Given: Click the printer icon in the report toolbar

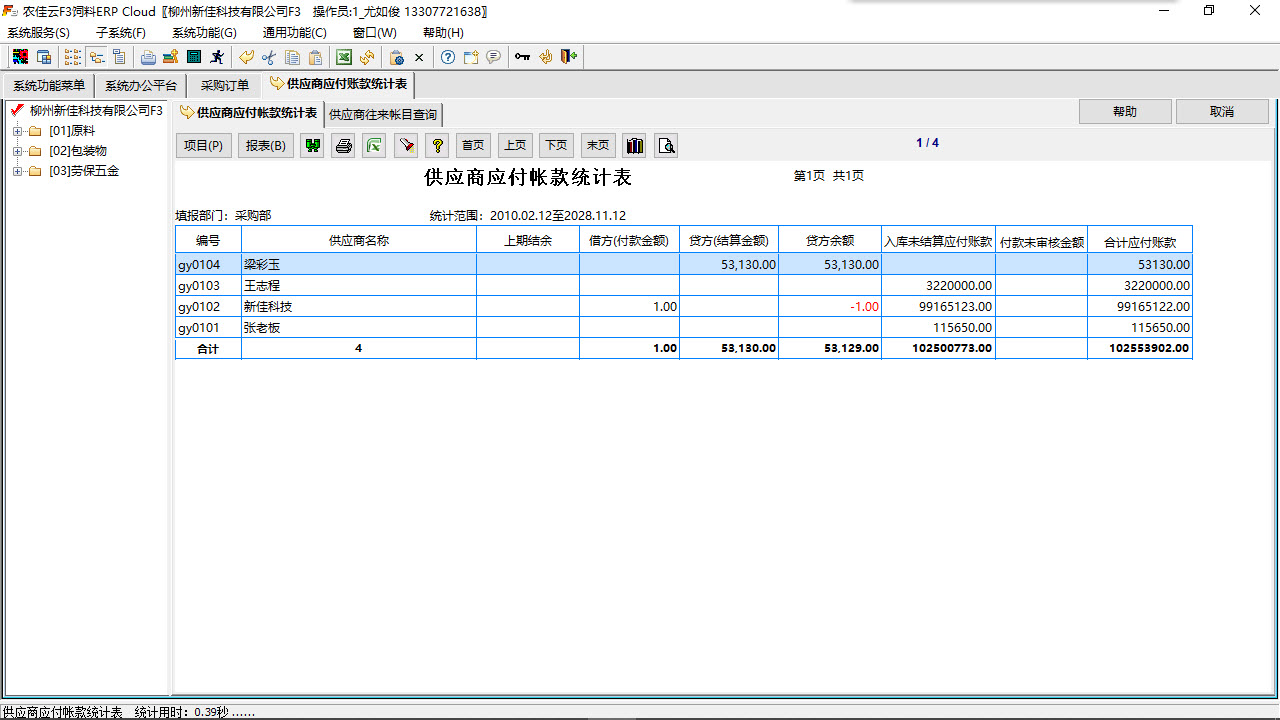Looking at the screenshot, I should tap(343, 145).
